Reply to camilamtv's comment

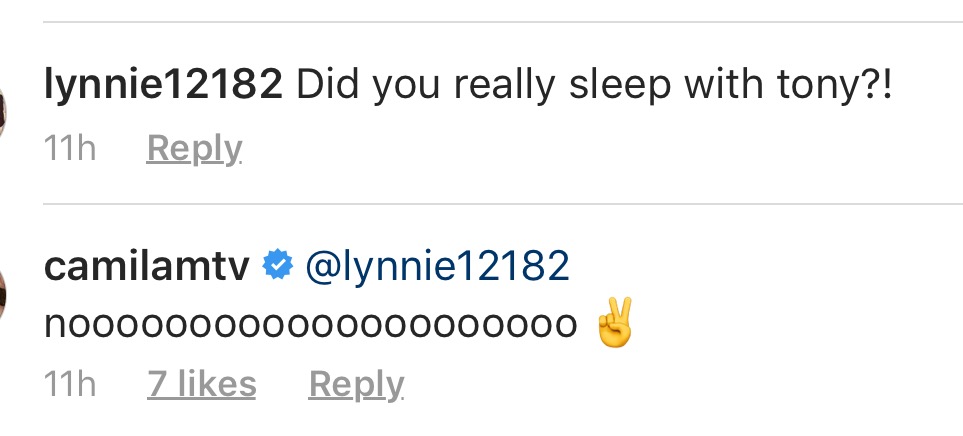(356, 385)
